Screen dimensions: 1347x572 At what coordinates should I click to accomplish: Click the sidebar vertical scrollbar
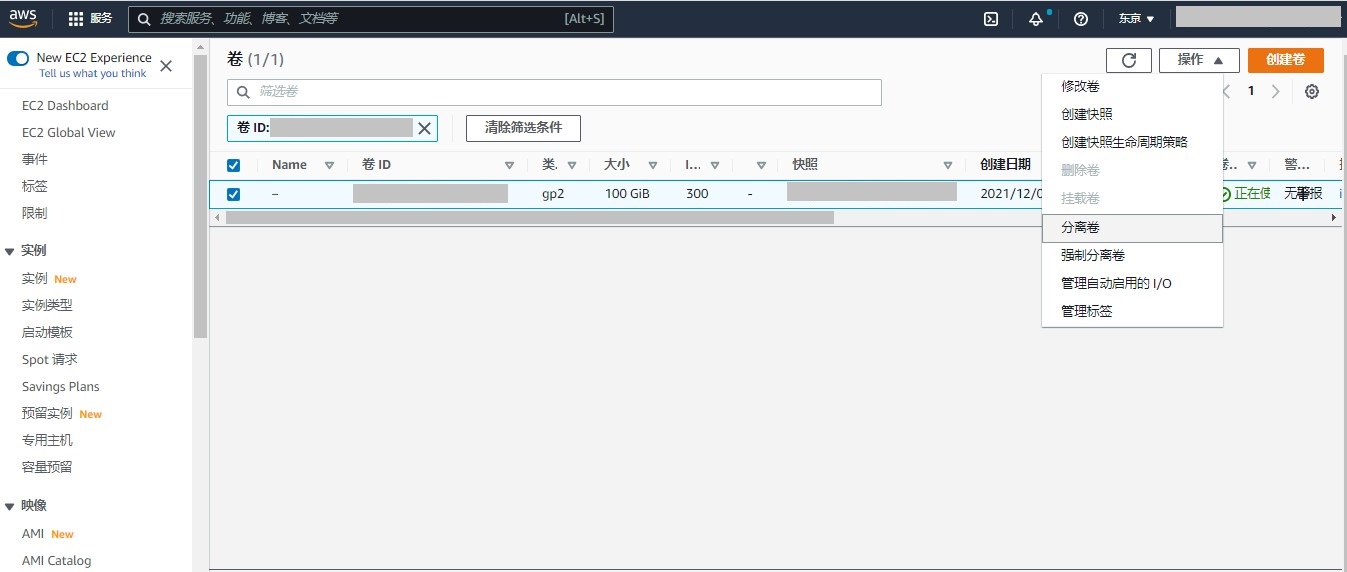coord(200,196)
